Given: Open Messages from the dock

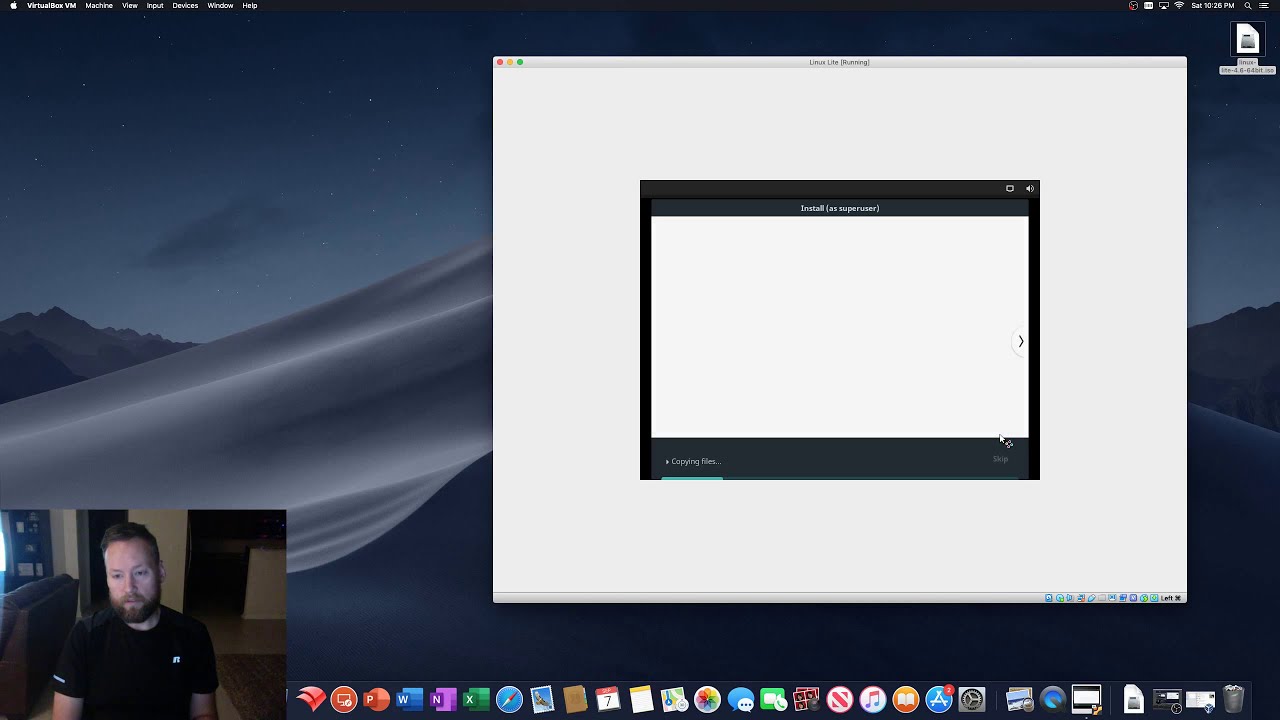Looking at the screenshot, I should 741,700.
